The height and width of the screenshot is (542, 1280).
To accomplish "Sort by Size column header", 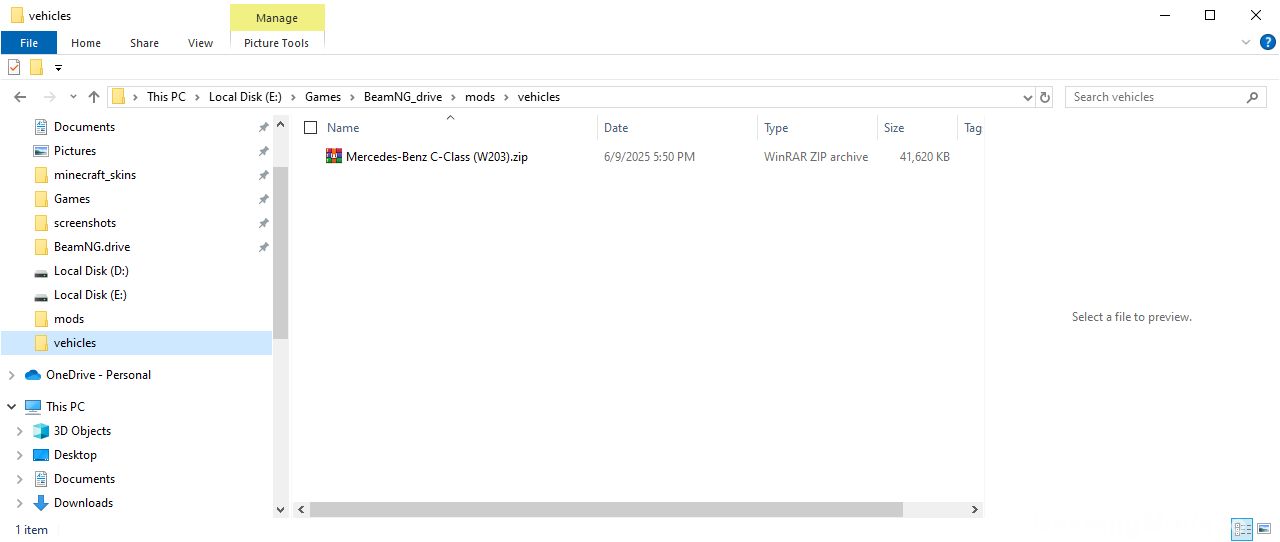I will click(x=894, y=128).
